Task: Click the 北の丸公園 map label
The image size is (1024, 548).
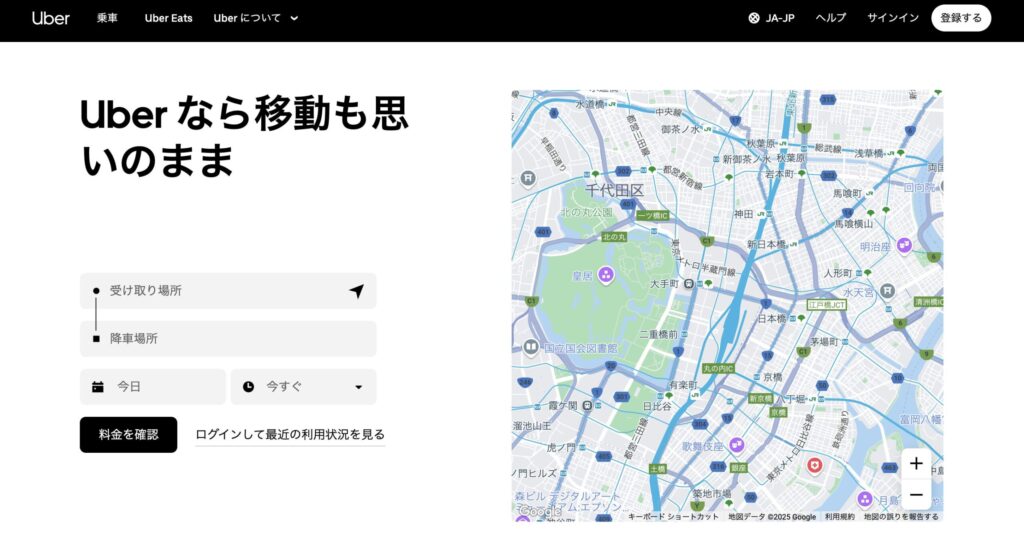Action: [586, 212]
